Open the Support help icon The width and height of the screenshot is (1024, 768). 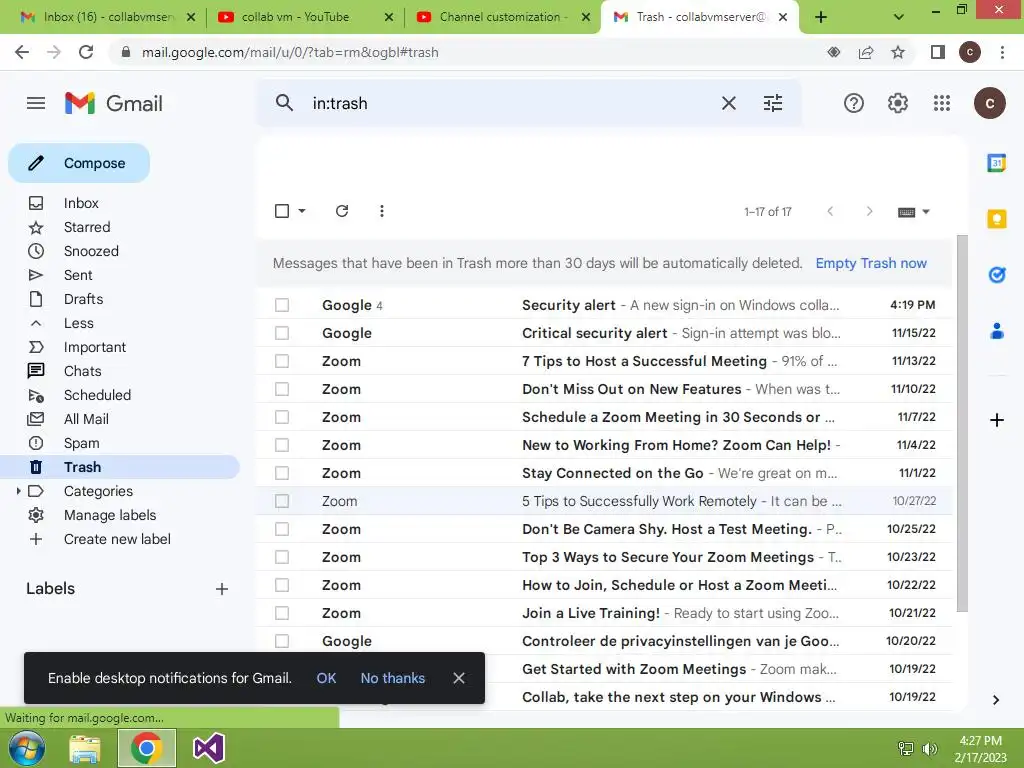(x=854, y=103)
